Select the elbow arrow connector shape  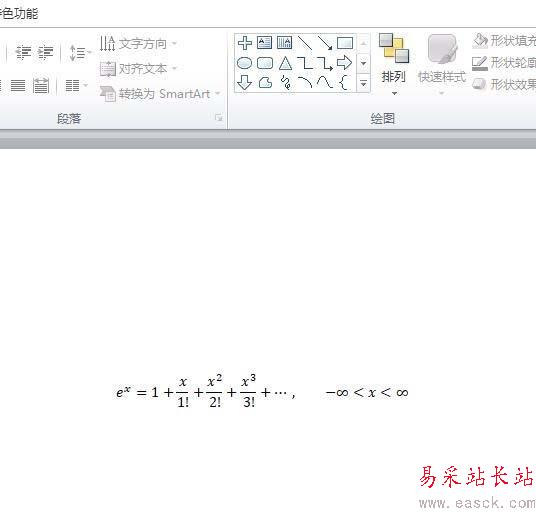(325, 63)
